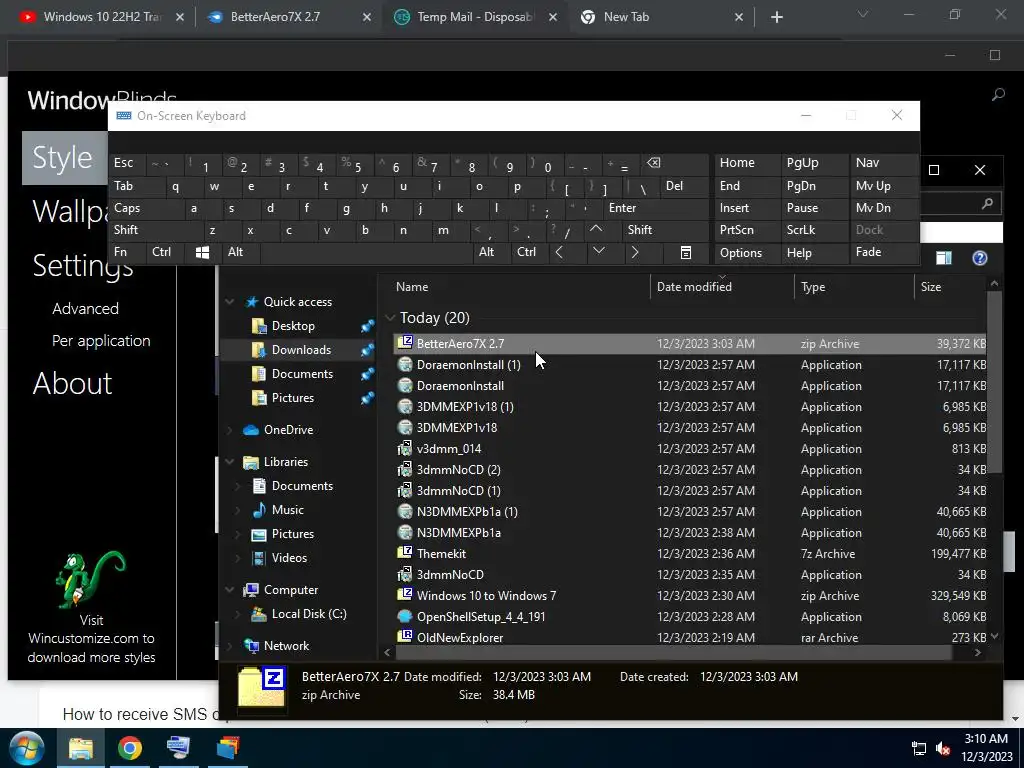The height and width of the screenshot is (768, 1024).
Task: Click the WindowBlinds search icon
Action: [x=998, y=95]
